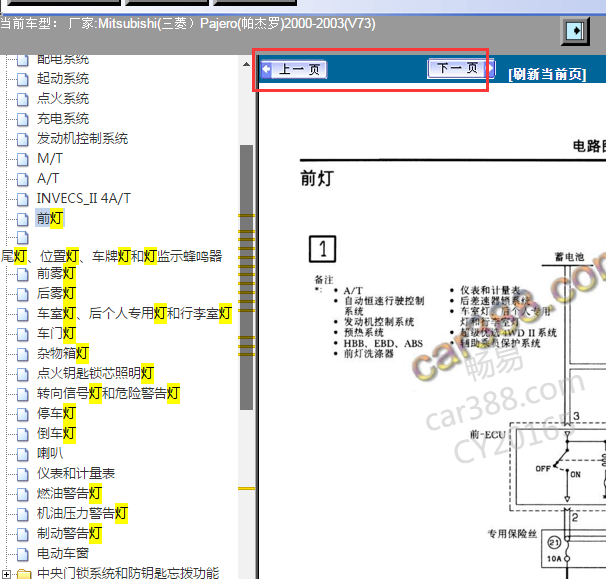Select 点火系统 in the tree
This screenshot has width=606, height=579.
[63, 99]
